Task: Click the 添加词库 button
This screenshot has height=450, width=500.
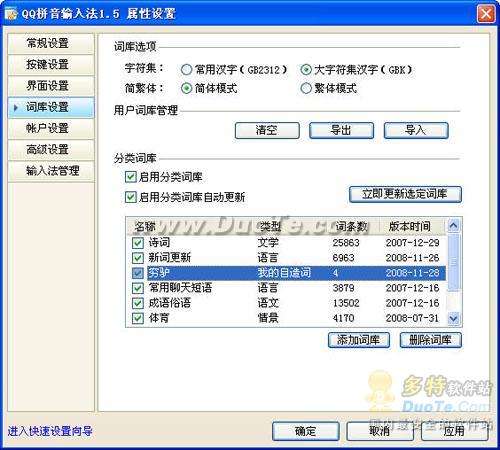Action: tap(359, 340)
